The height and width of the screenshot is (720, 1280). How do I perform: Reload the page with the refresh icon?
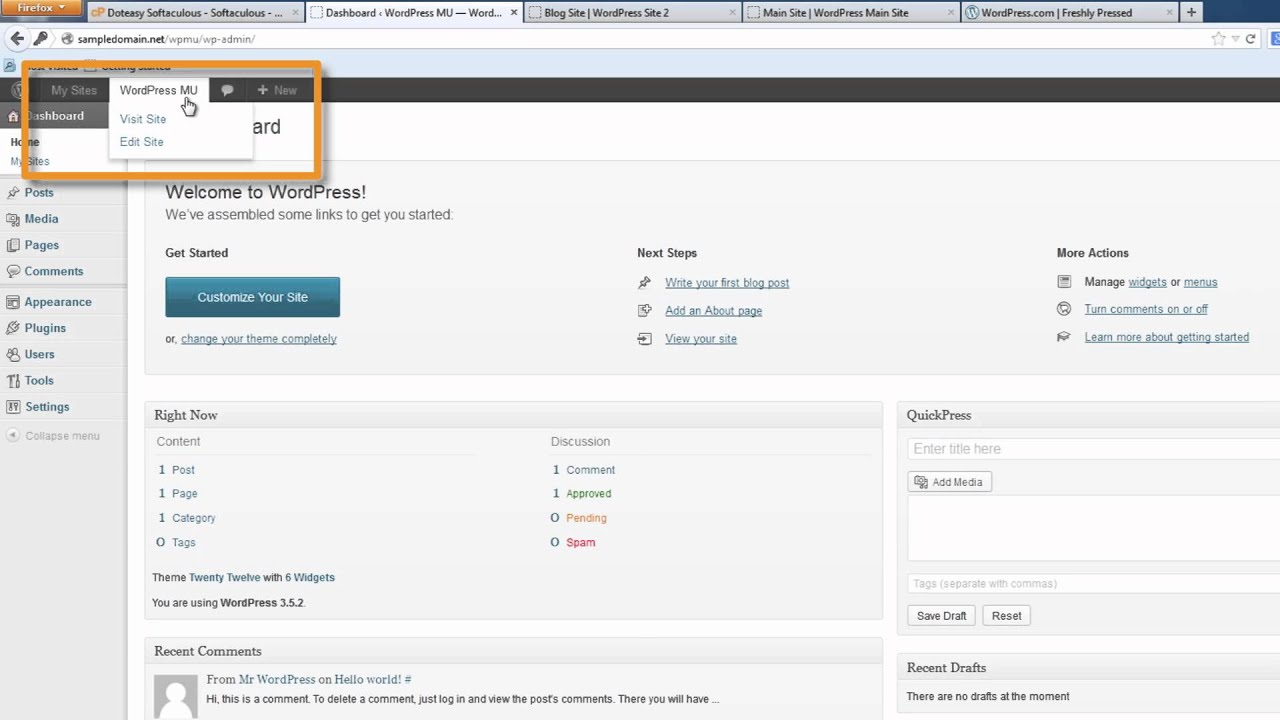1250,39
